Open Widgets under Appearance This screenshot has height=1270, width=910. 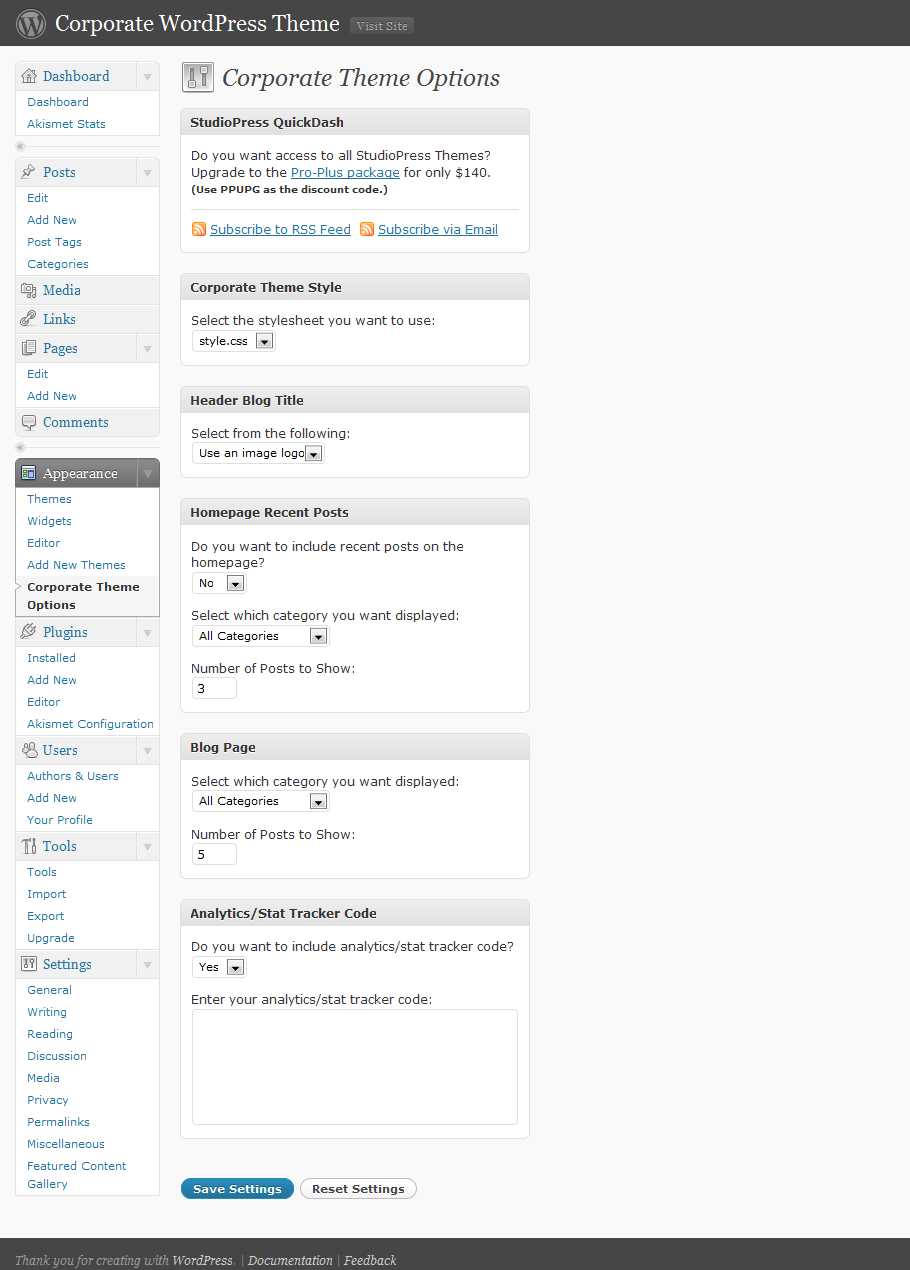coord(49,521)
